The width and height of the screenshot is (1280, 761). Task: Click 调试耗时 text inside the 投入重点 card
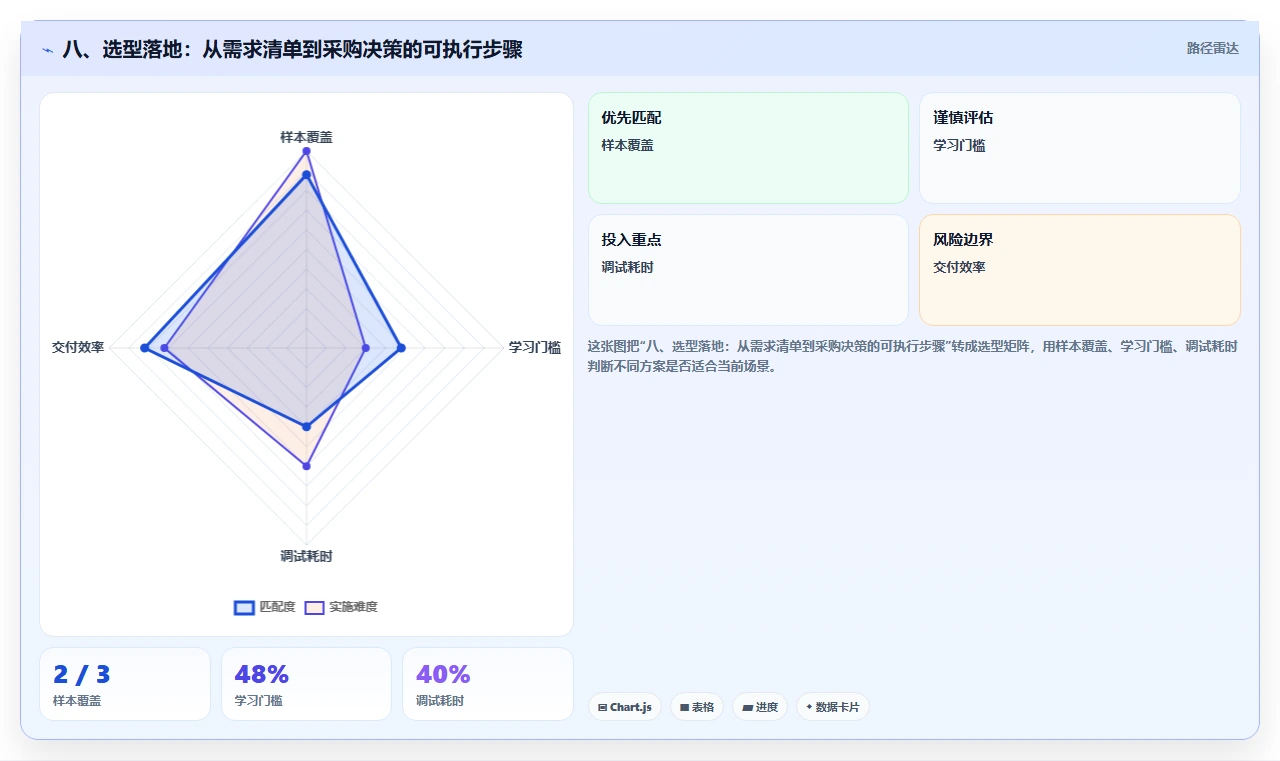(627, 267)
